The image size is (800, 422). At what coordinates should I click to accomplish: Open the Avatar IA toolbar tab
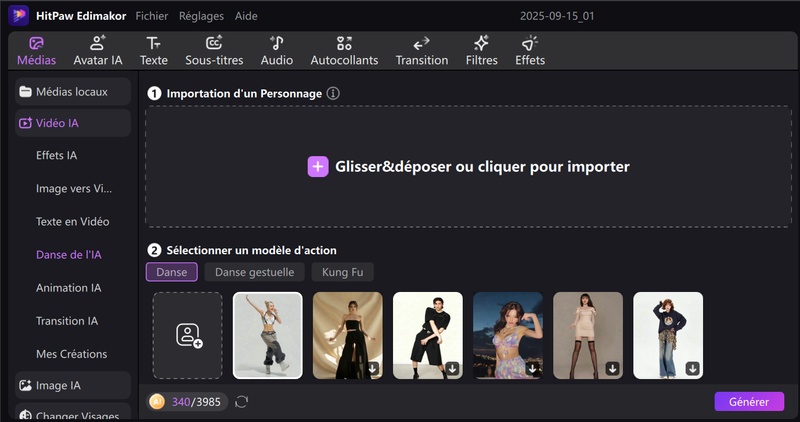97,51
